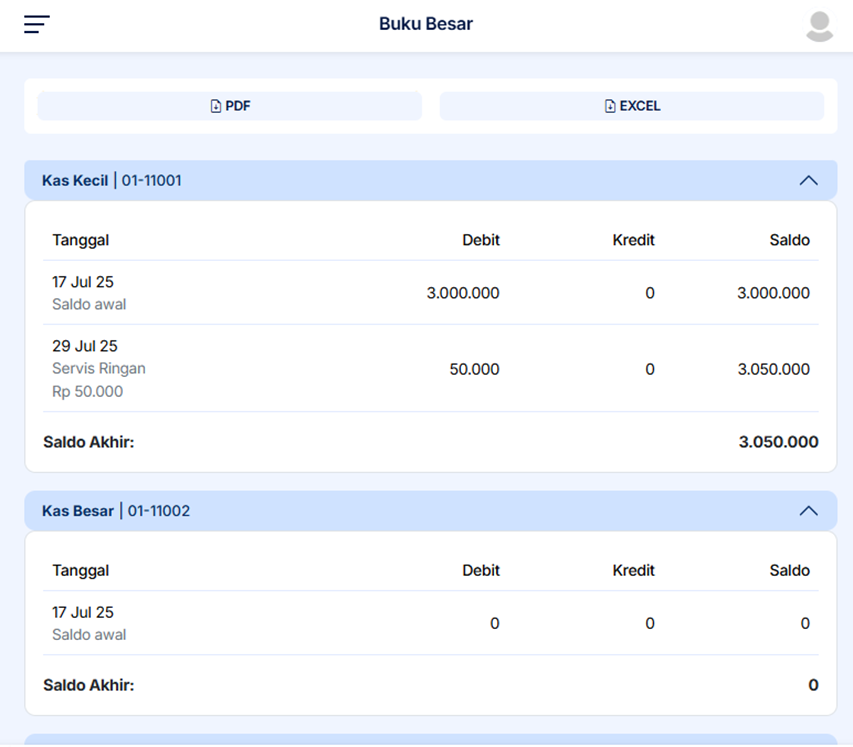Click the Saldo Akhir 3.050.000 total
Viewport: 853px width, 747px height.
(778, 442)
